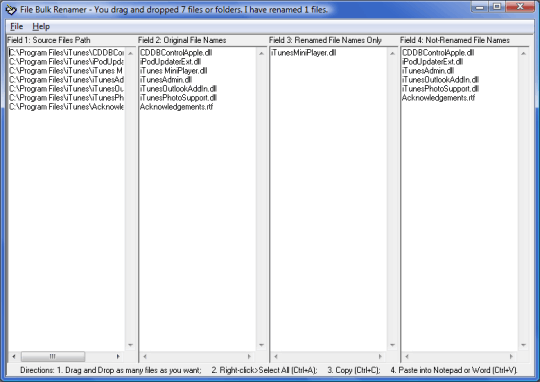540x382 pixels.
Task: Select the iPodUpd source path in Field 1
Action: click(x=66, y=62)
